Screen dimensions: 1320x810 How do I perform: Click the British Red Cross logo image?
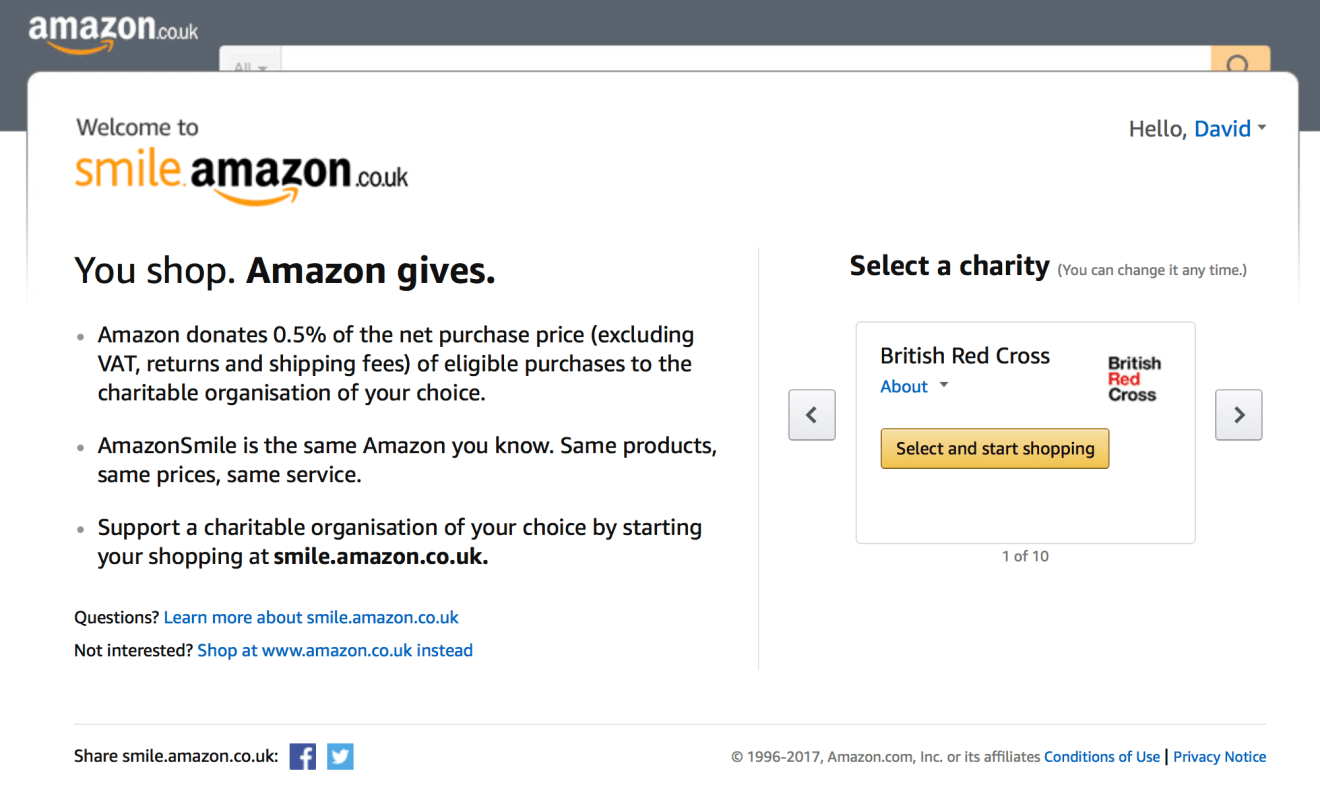click(1132, 379)
